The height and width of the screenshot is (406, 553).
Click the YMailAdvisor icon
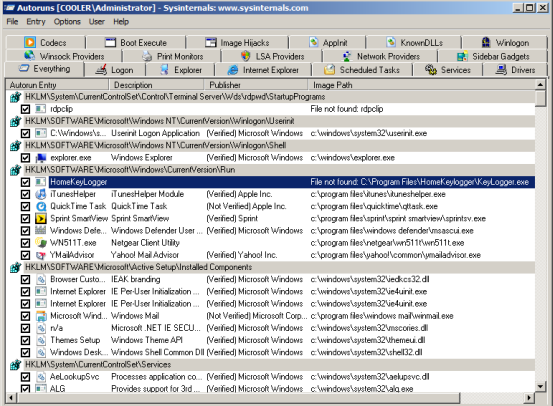point(41,255)
